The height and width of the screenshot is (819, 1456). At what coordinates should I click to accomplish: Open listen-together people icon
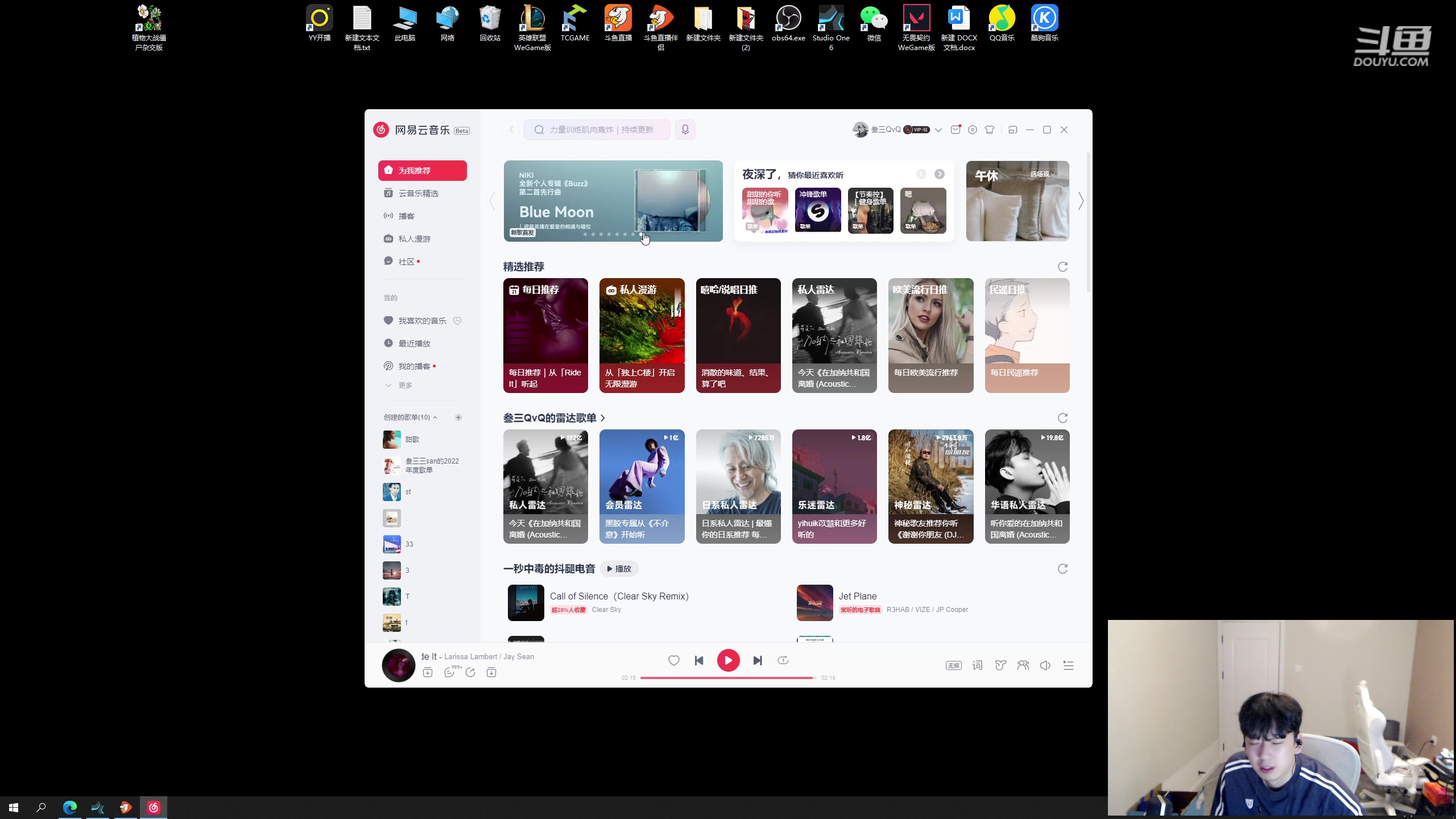(x=1023, y=665)
